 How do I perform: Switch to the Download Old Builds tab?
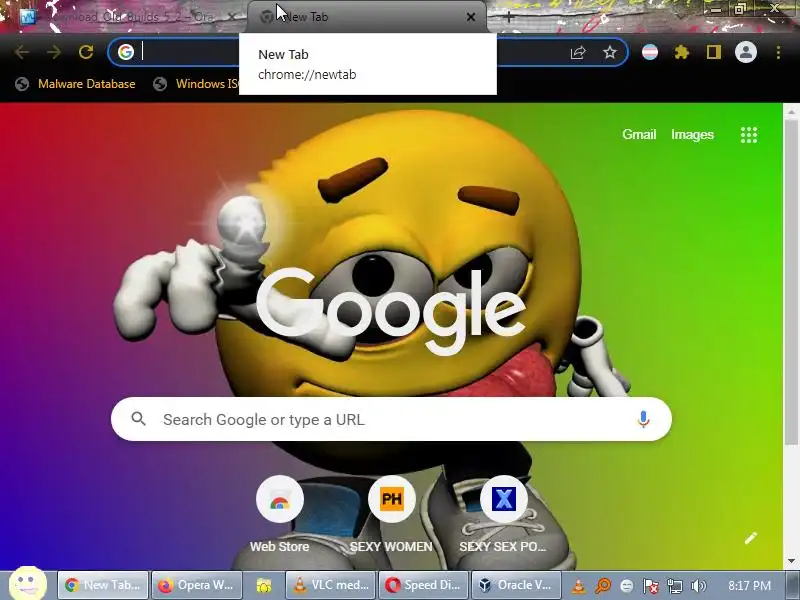(x=128, y=17)
